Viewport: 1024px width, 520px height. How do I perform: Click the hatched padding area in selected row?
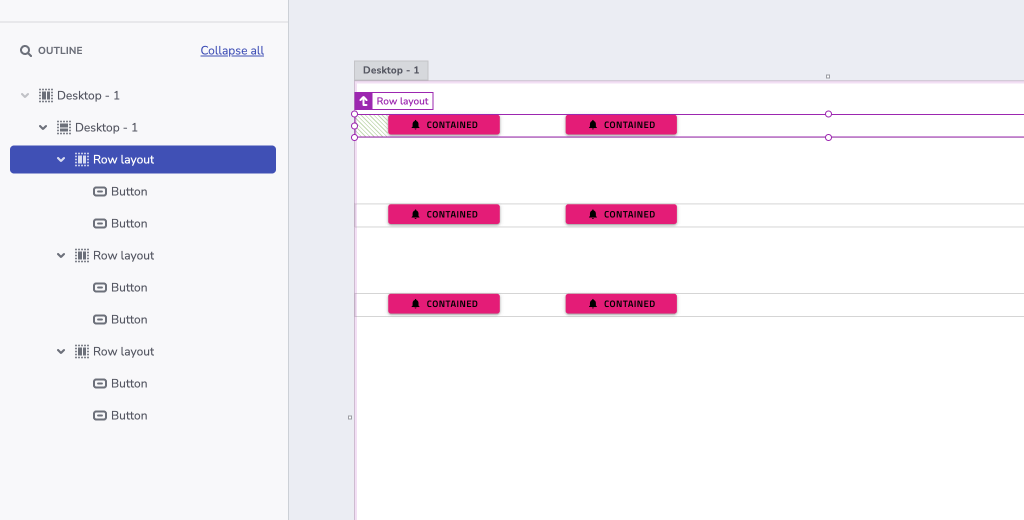[x=372, y=125]
